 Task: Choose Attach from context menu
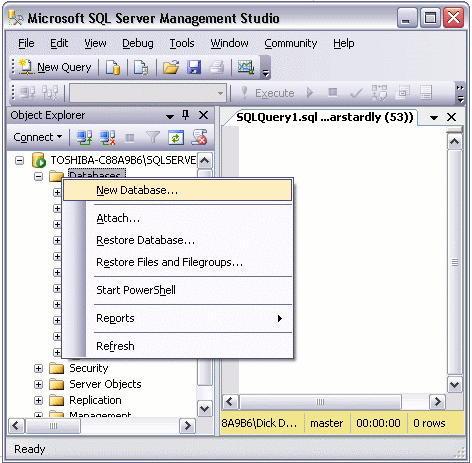177,218
